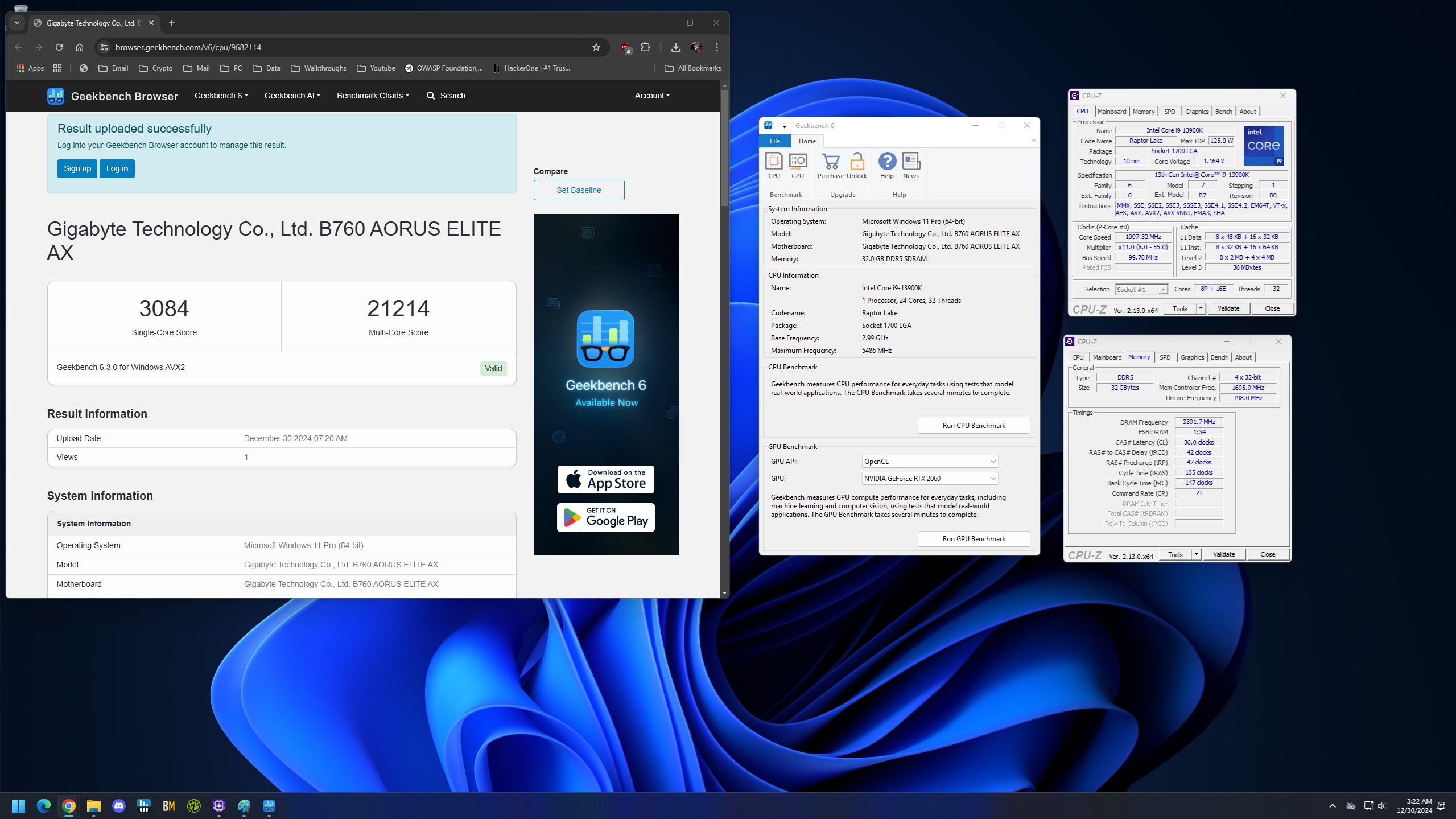Click Validate in upper CPU-Z window
1456x819 pixels.
pos(1228,308)
